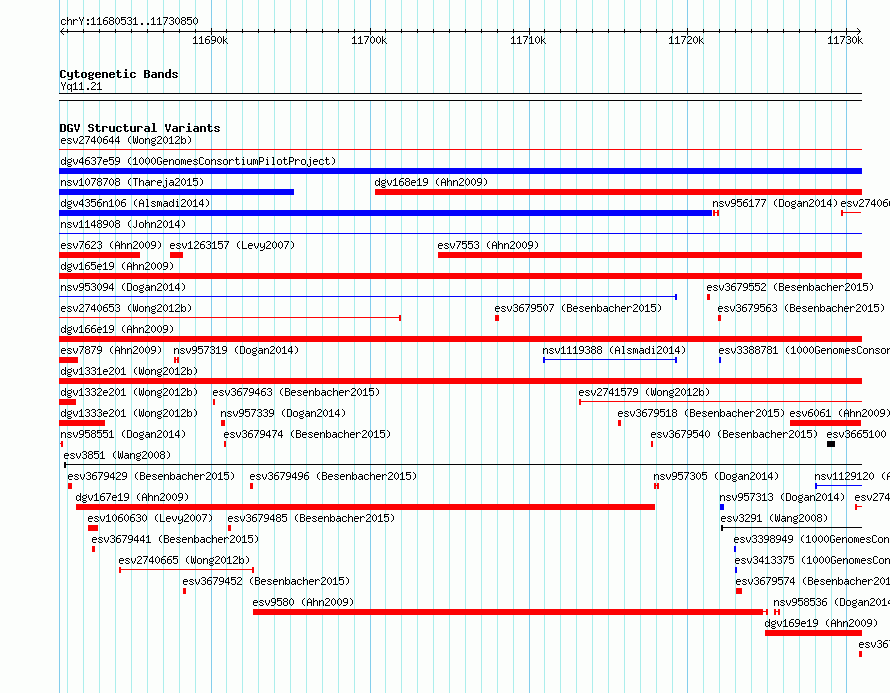Click the nsv1129120 variant label
This screenshot has height=693, width=890.
(x=852, y=476)
